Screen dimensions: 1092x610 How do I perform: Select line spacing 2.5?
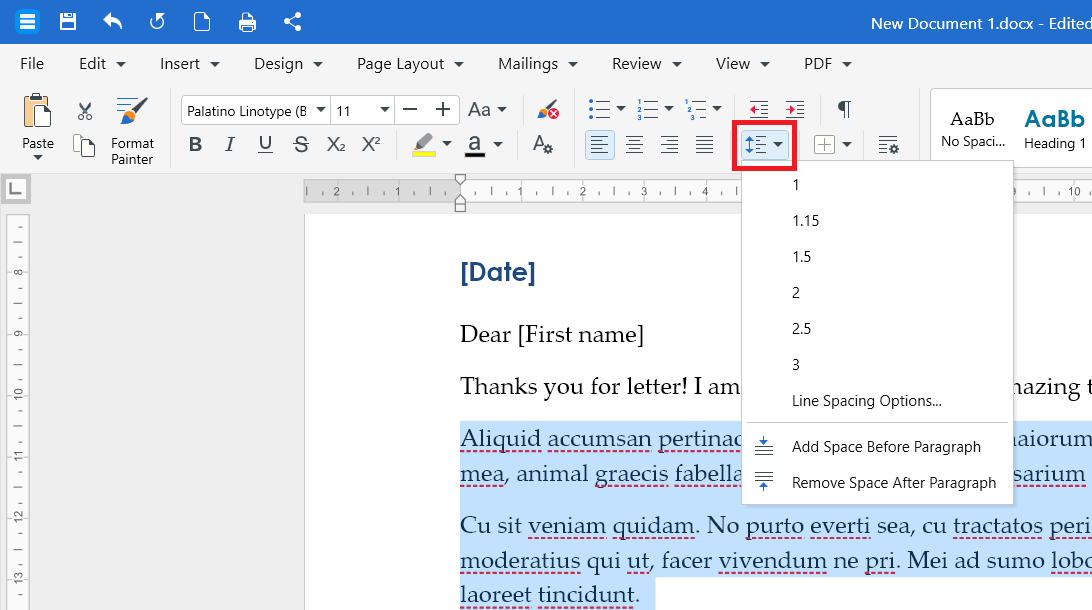(x=878, y=329)
